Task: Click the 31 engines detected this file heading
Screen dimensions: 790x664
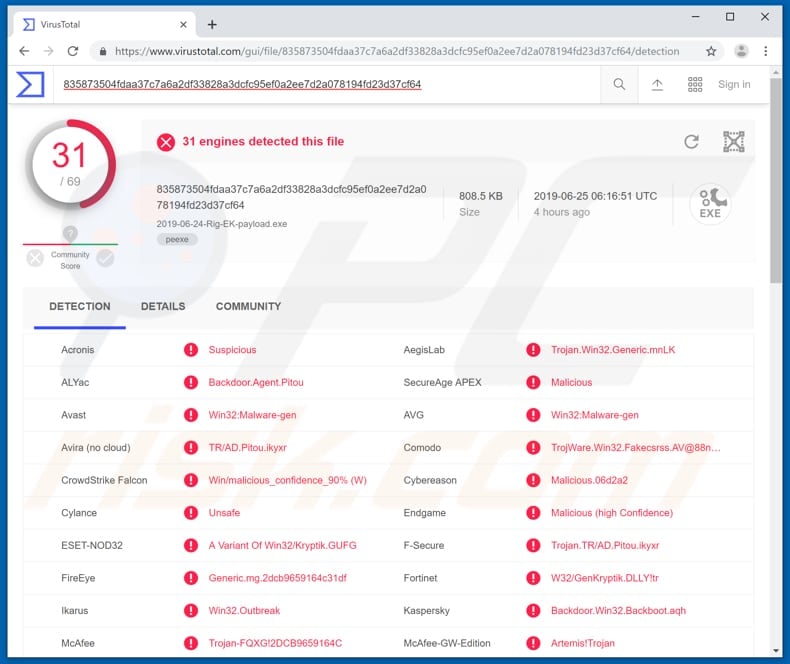Action: pyautogui.click(x=263, y=142)
